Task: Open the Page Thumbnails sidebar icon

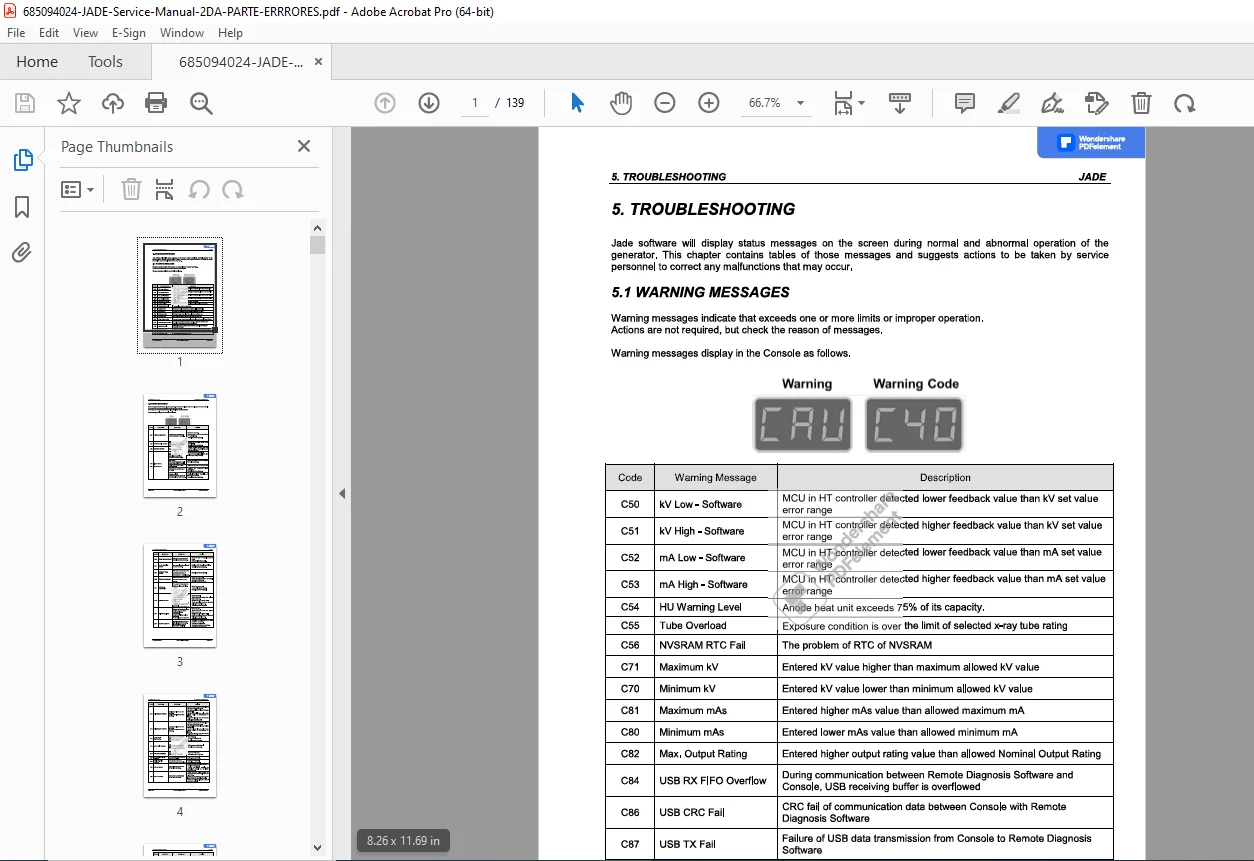Action: [22, 160]
